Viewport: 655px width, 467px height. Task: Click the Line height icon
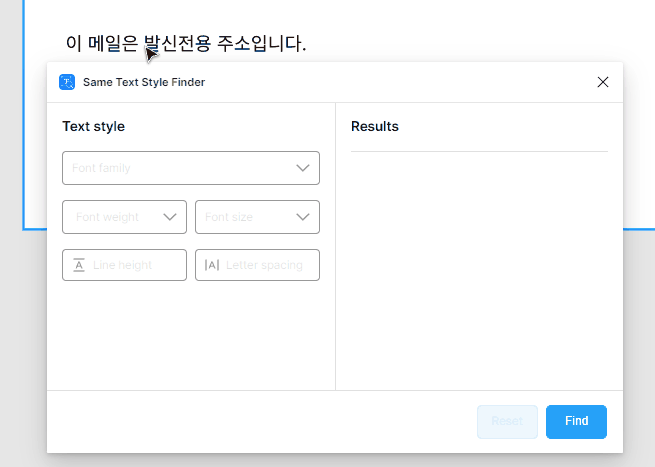pyautogui.click(x=79, y=265)
